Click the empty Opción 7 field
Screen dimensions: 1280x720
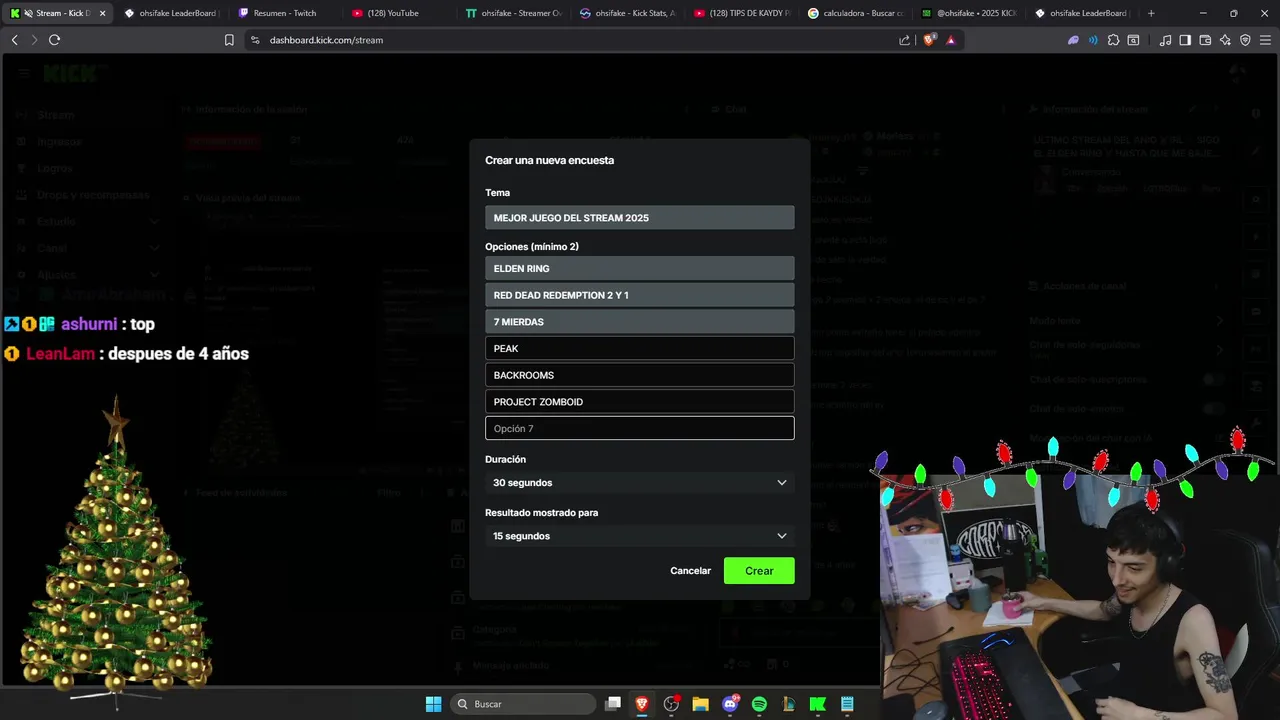[640, 428]
